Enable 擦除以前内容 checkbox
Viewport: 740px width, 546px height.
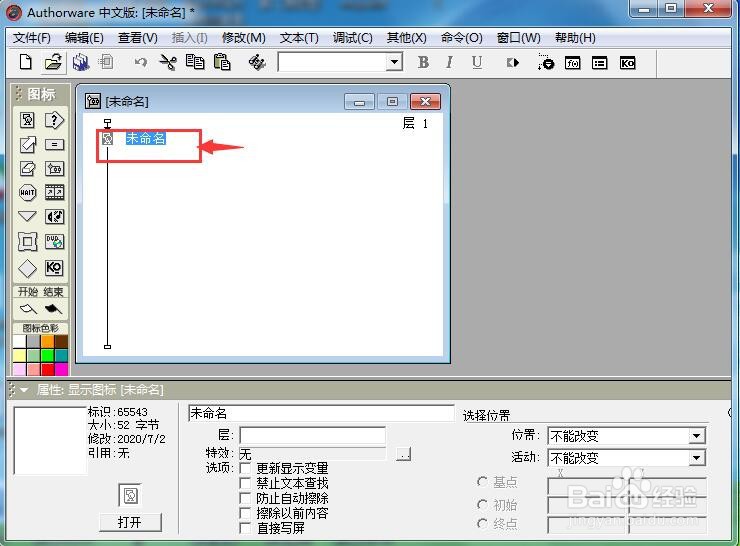coord(245,513)
